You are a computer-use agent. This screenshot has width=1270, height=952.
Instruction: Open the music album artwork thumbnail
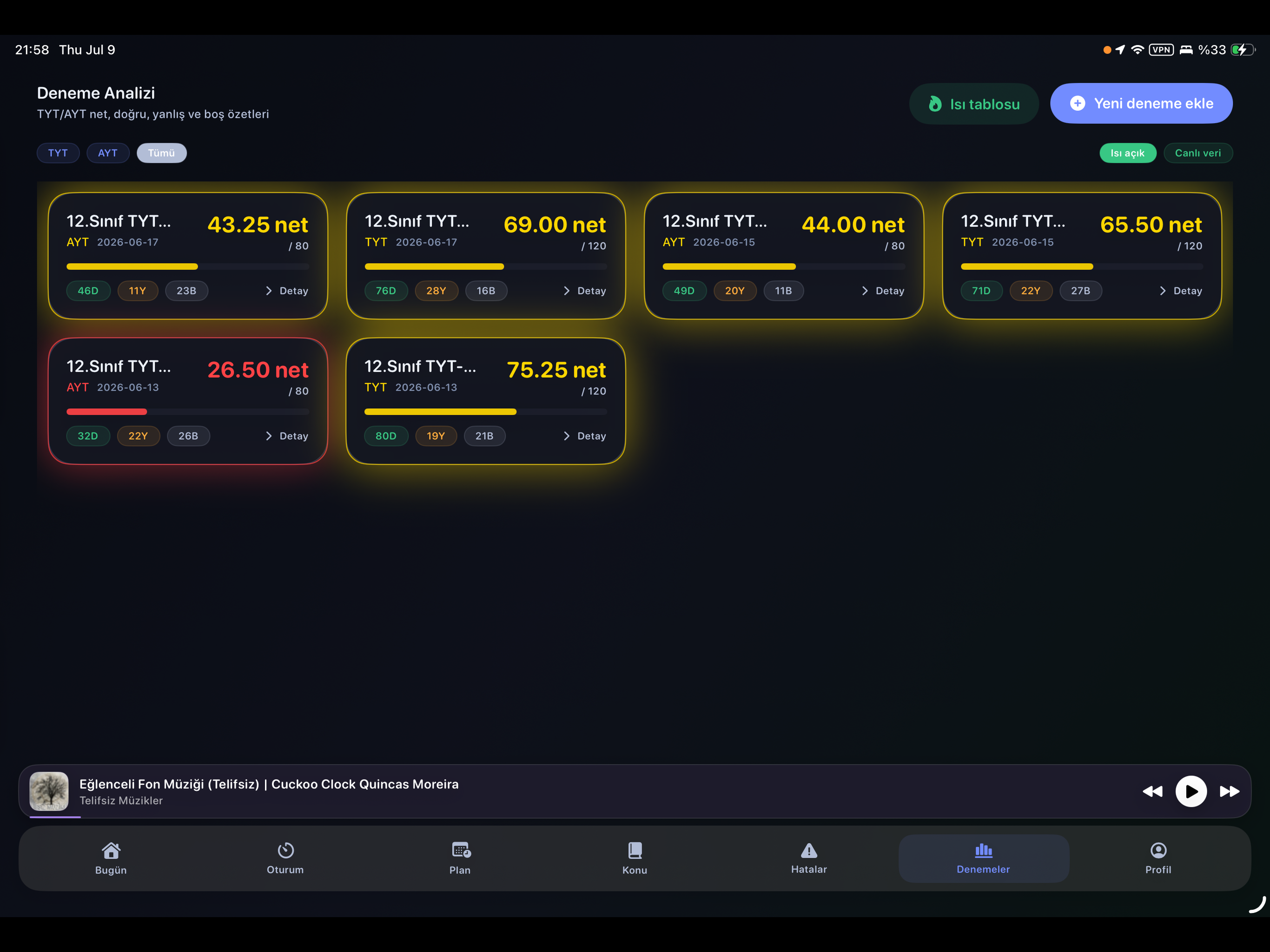pyautogui.click(x=49, y=791)
